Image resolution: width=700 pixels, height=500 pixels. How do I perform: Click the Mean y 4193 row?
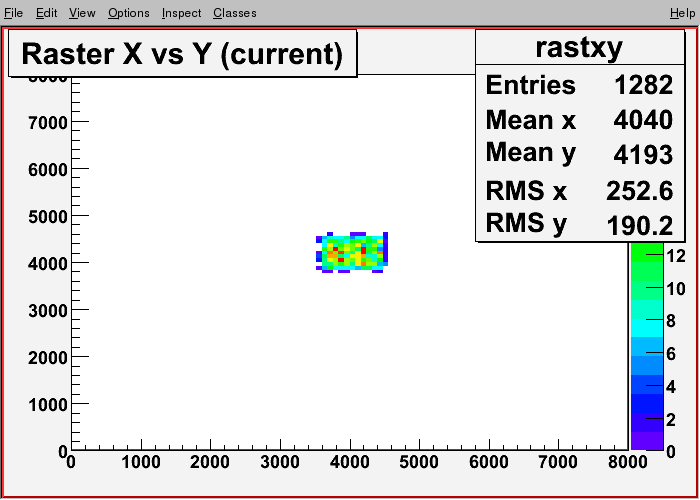[x=579, y=154]
